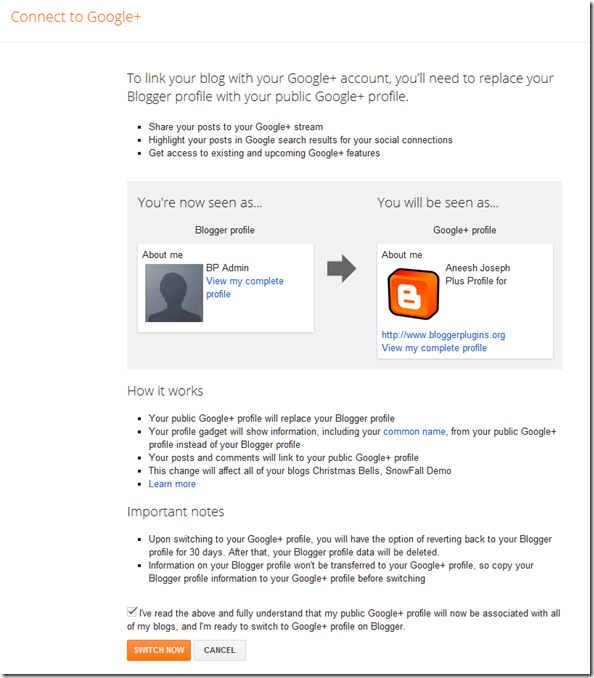
Task: Open 'View my complete profile' in the Google+ profile card
Action: tap(434, 348)
